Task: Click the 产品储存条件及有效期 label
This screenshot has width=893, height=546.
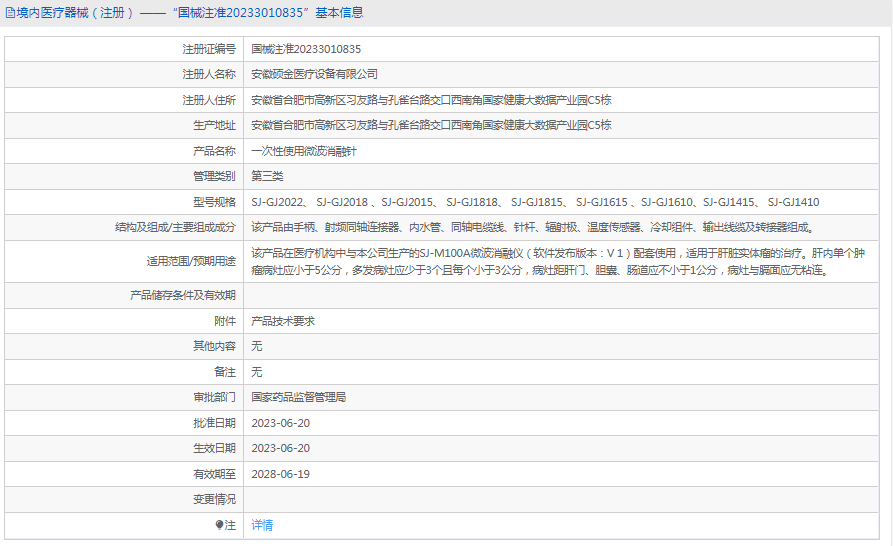Action: pos(183,295)
